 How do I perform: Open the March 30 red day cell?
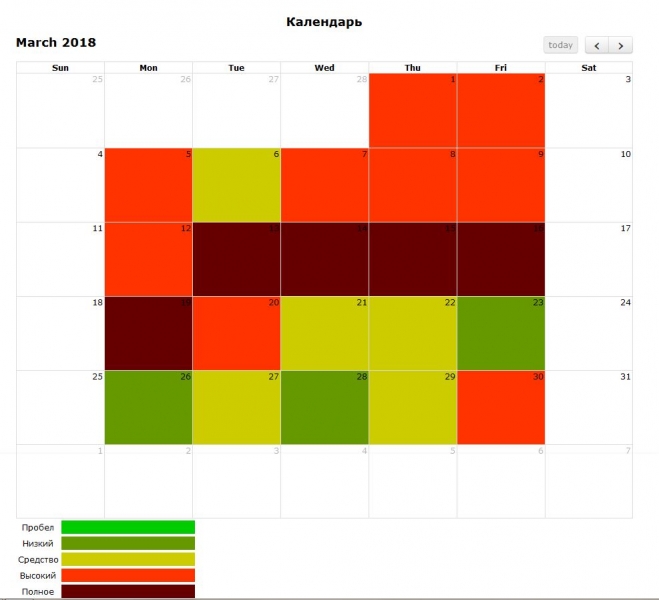pyautogui.click(x=501, y=407)
